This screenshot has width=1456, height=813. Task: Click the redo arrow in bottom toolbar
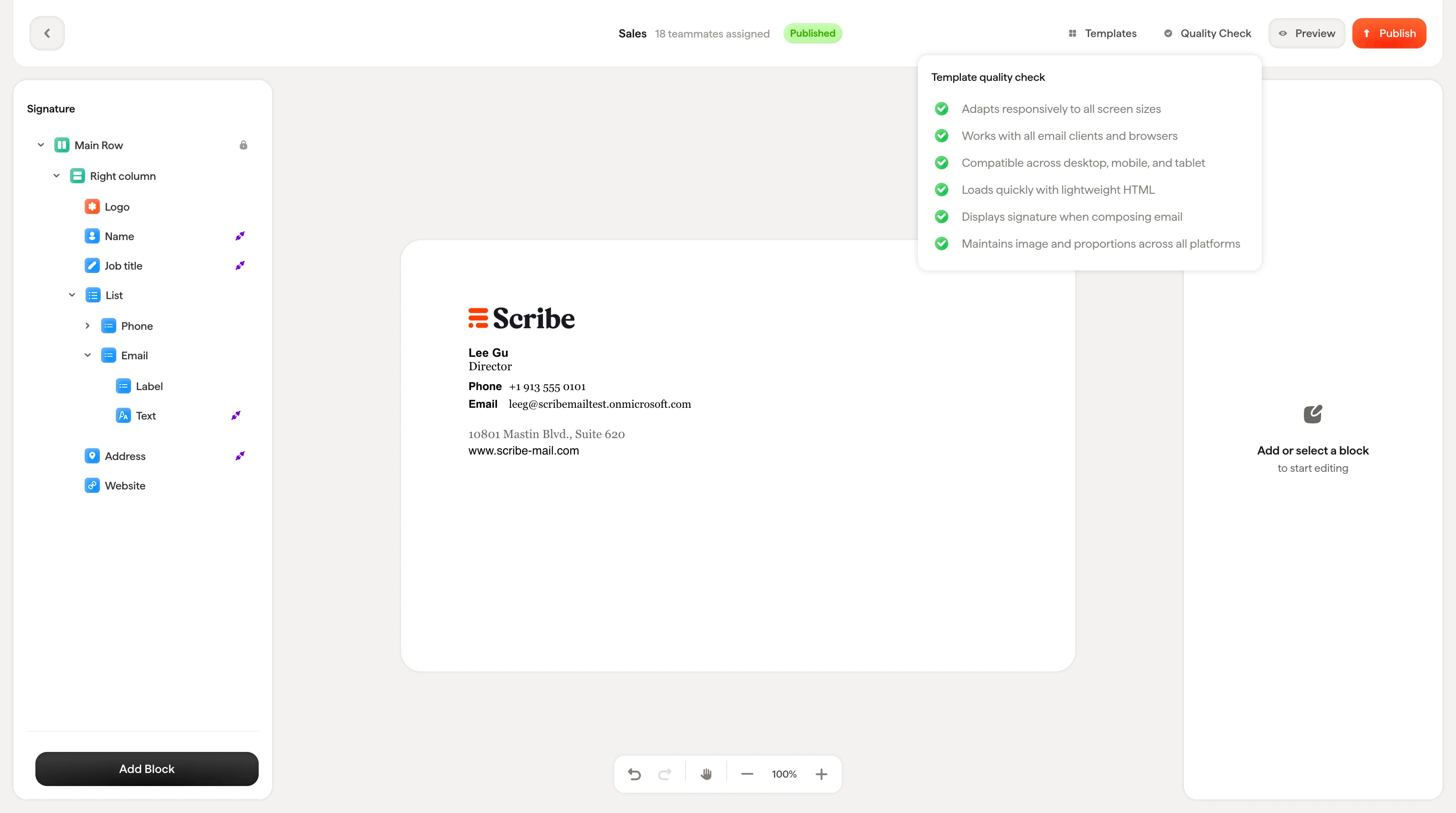tap(665, 774)
